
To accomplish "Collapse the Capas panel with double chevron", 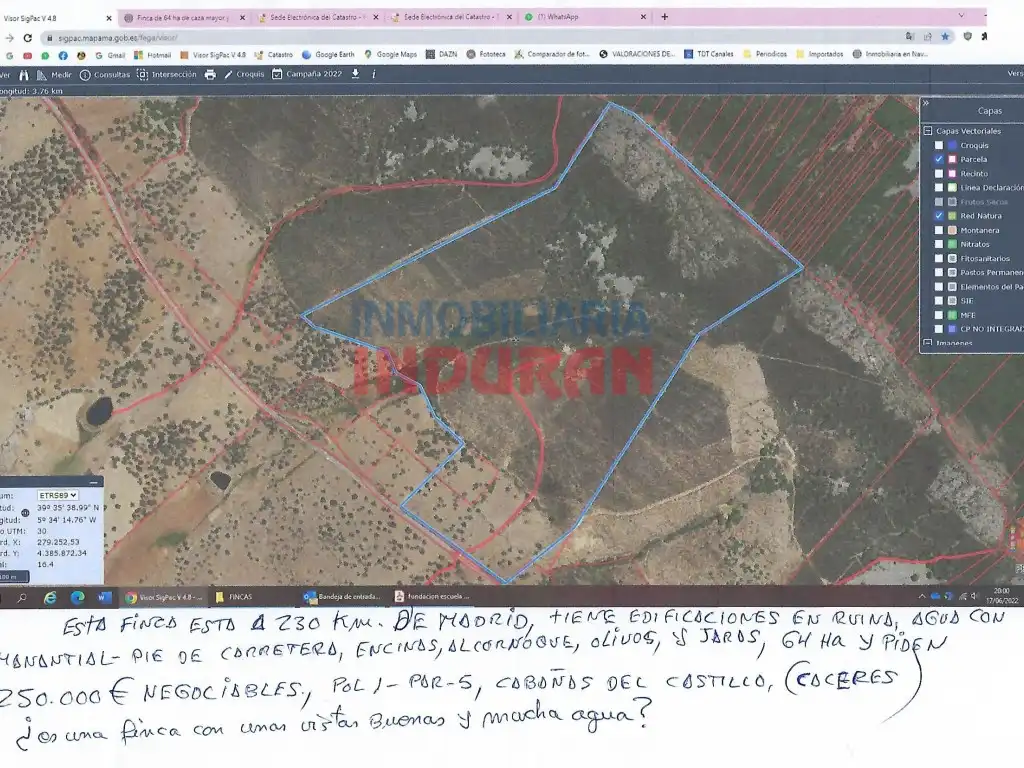I will [x=925, y=103].
